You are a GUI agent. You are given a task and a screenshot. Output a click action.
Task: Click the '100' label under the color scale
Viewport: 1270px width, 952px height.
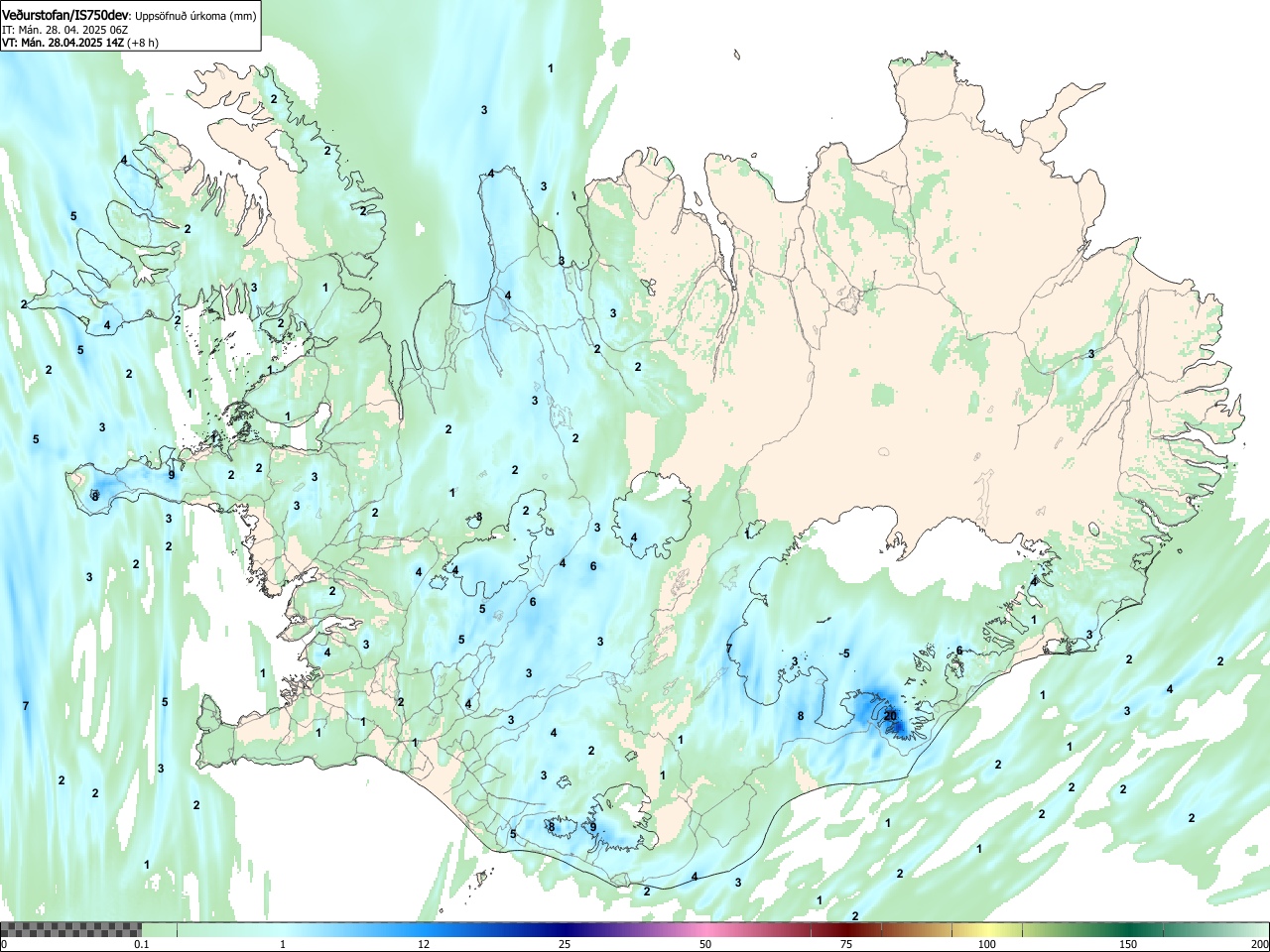click(986, 944)
